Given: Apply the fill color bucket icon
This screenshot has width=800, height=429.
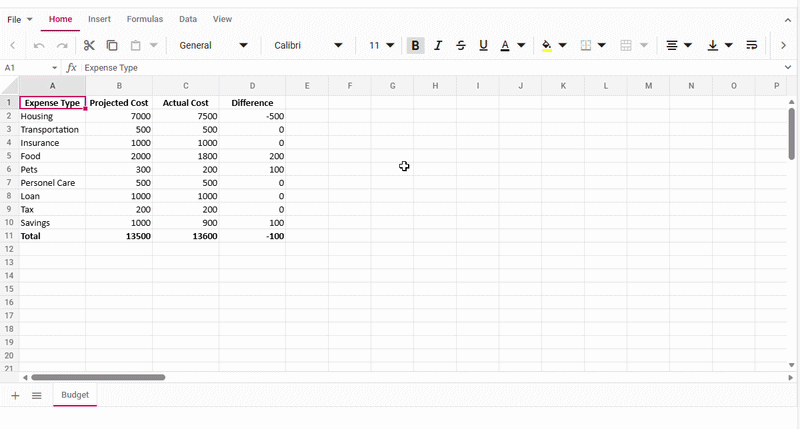Looking at the screenshot, I should pyautogui.click(x=546, y=45).
